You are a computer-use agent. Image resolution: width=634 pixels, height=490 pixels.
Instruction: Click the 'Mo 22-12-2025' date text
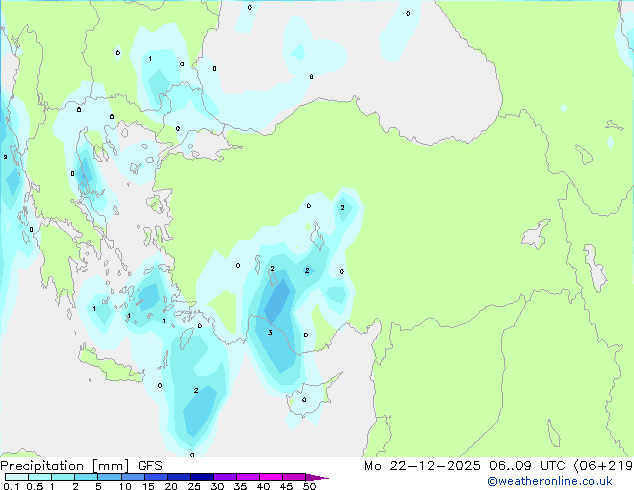click(x=422, y=466)
